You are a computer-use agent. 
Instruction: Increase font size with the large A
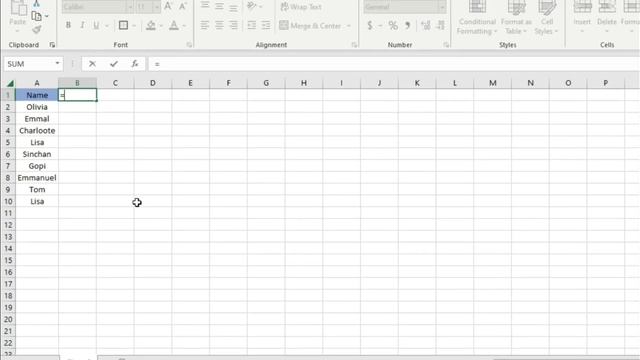[168, 6]
